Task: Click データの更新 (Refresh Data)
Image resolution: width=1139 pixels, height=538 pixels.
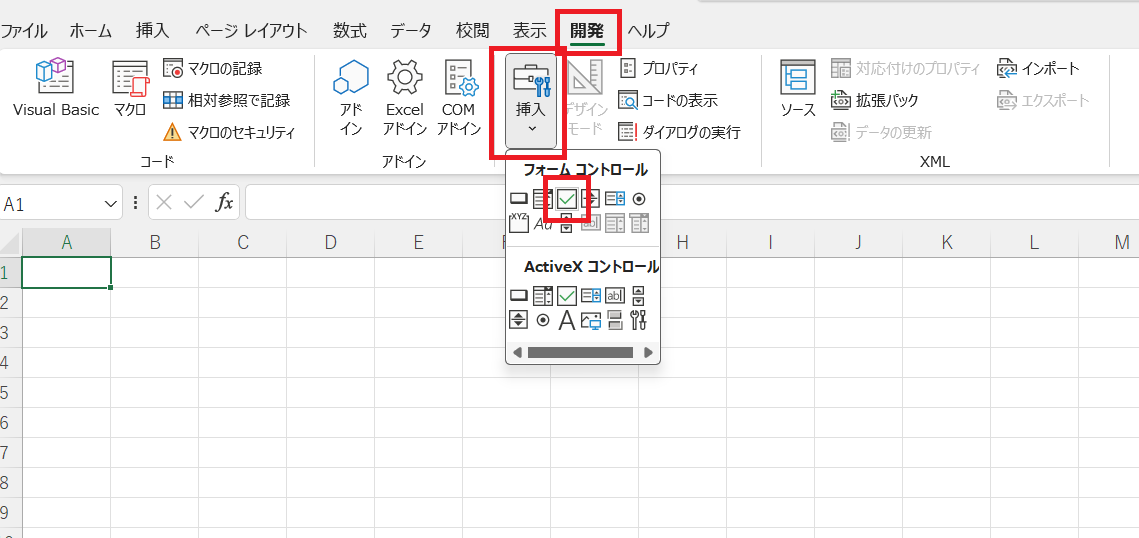Action: [881, 132]
